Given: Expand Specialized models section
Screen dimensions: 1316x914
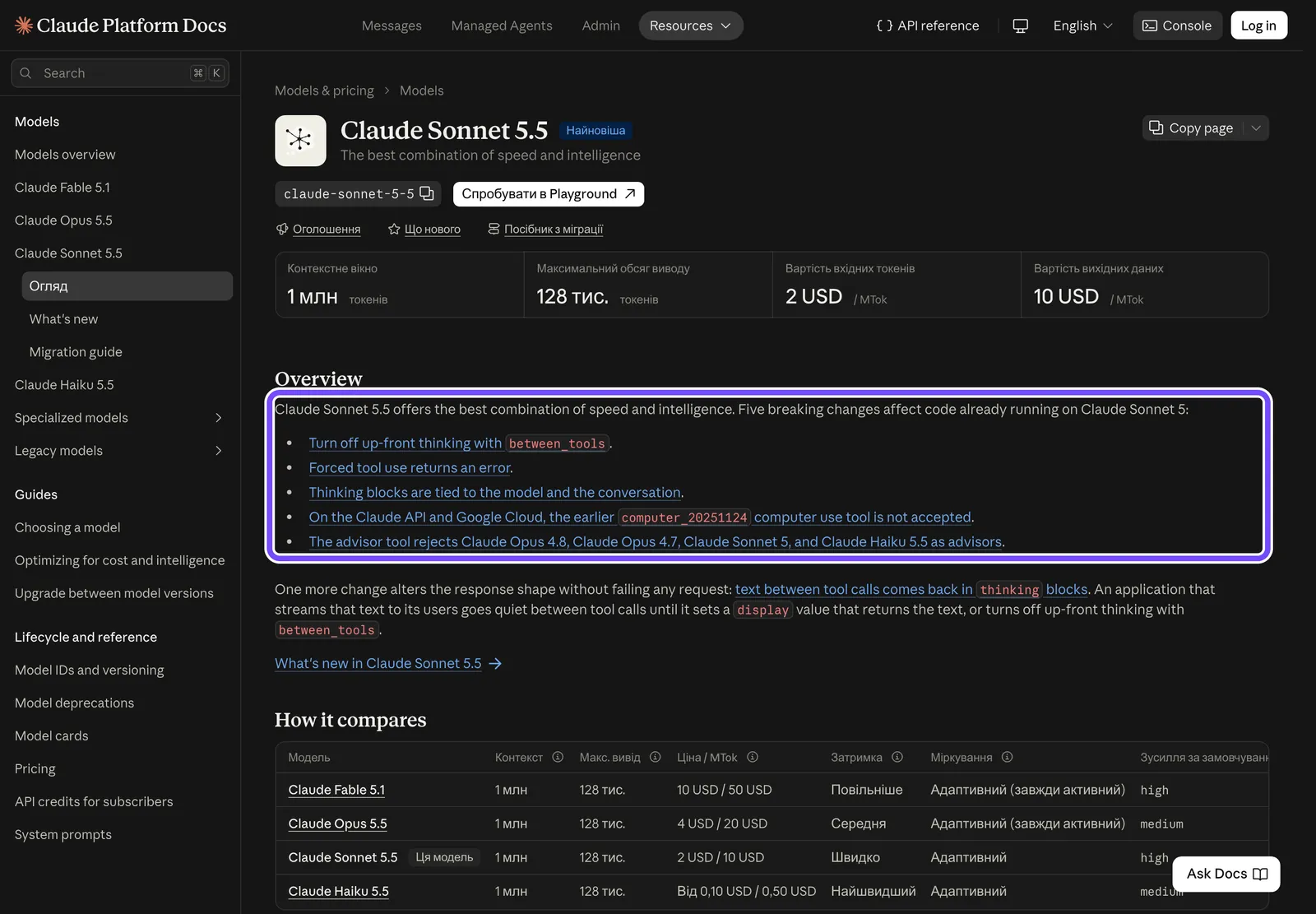Looking at the screenshot, I should coord(218,418).
